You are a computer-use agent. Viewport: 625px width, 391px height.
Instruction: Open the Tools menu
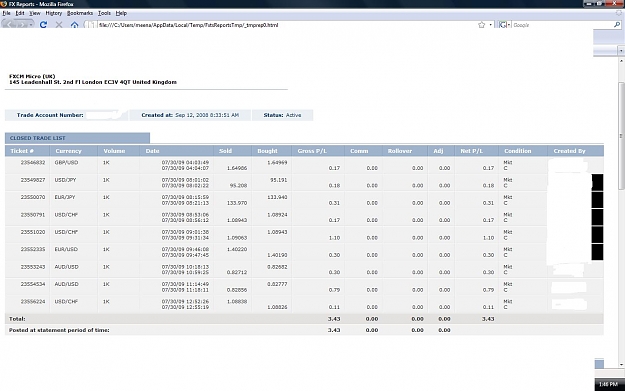pos(104,13)
